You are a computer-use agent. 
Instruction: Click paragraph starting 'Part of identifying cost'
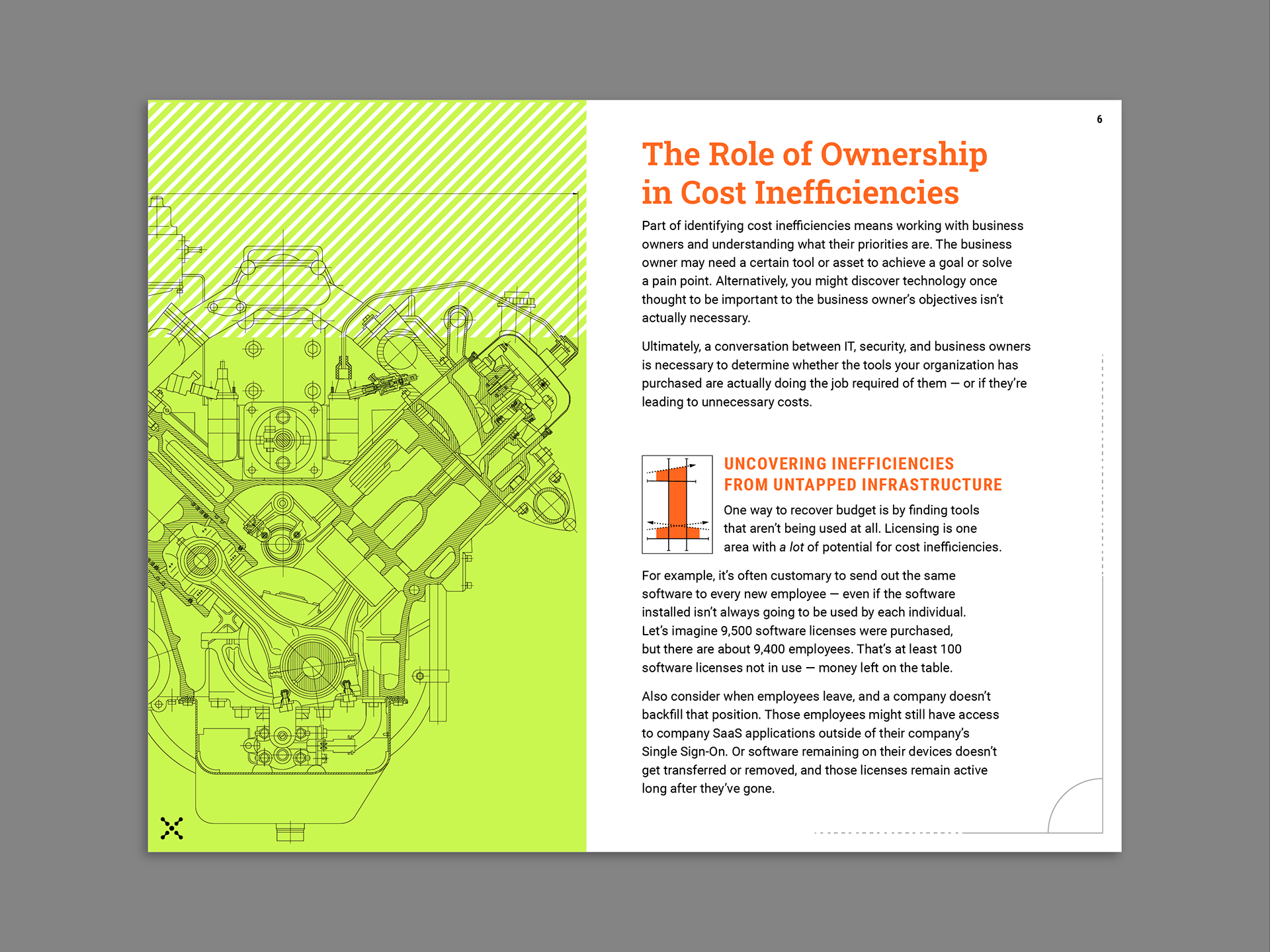coord(832,272)
